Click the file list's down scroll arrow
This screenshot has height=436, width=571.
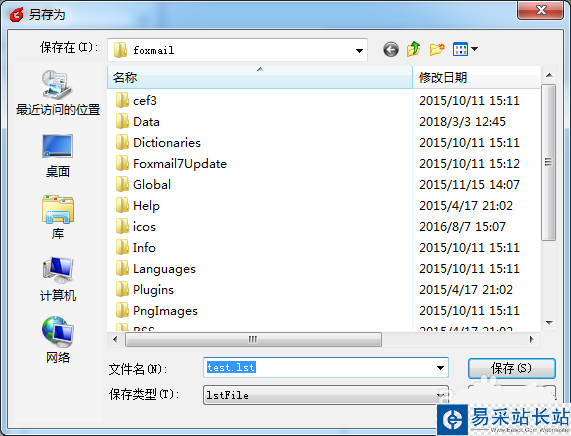pyautogui.click(x=549, y=323)
